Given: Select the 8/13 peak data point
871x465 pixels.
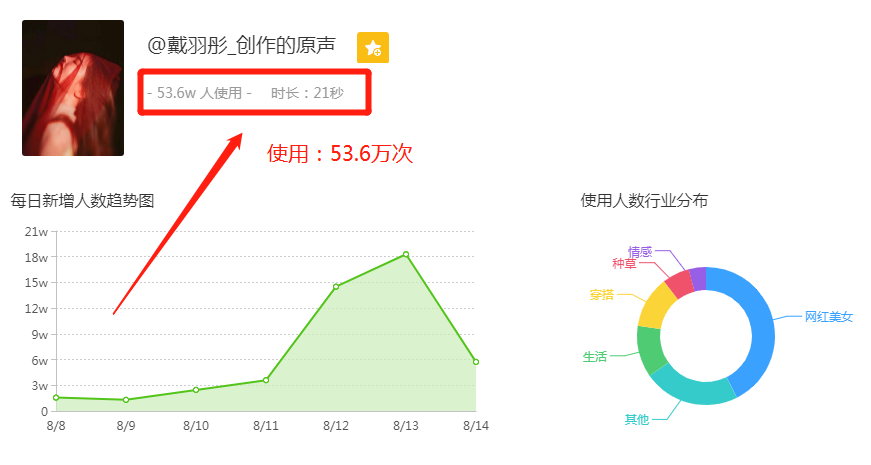Looking at the screenshot, I should [x=406, y=254].
